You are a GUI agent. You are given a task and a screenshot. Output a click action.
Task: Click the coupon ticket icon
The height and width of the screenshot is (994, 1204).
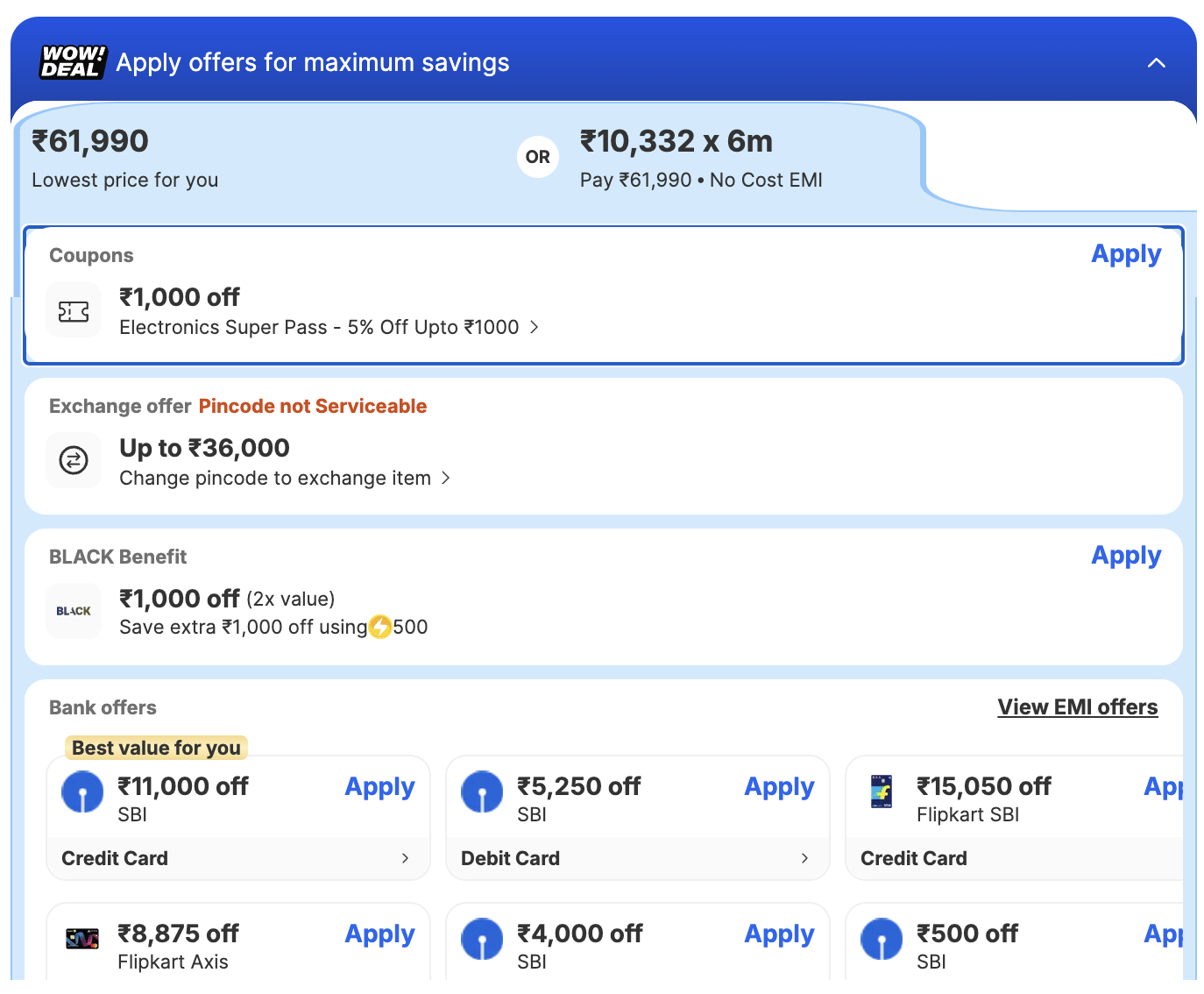point(74,311)
